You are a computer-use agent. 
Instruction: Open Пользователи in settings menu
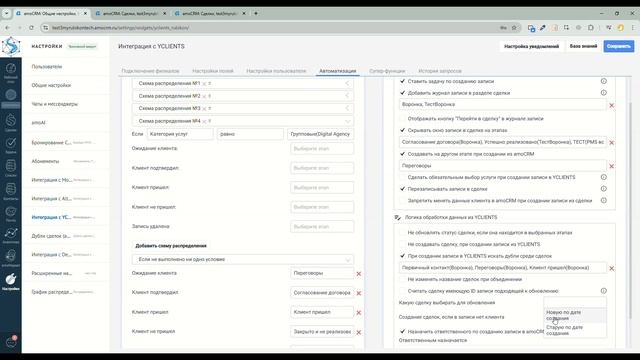[x=47, y=67]
